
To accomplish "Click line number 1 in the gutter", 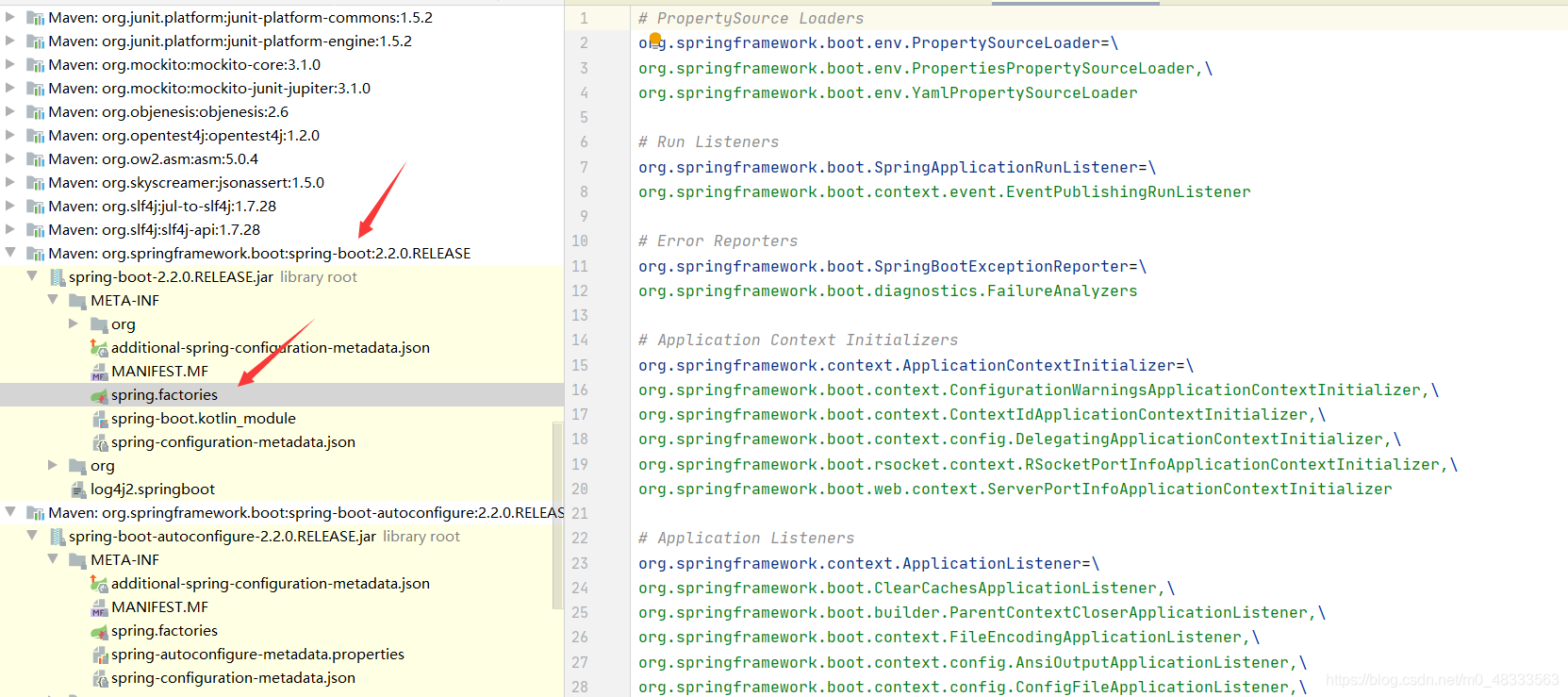I will coord(584,18).
